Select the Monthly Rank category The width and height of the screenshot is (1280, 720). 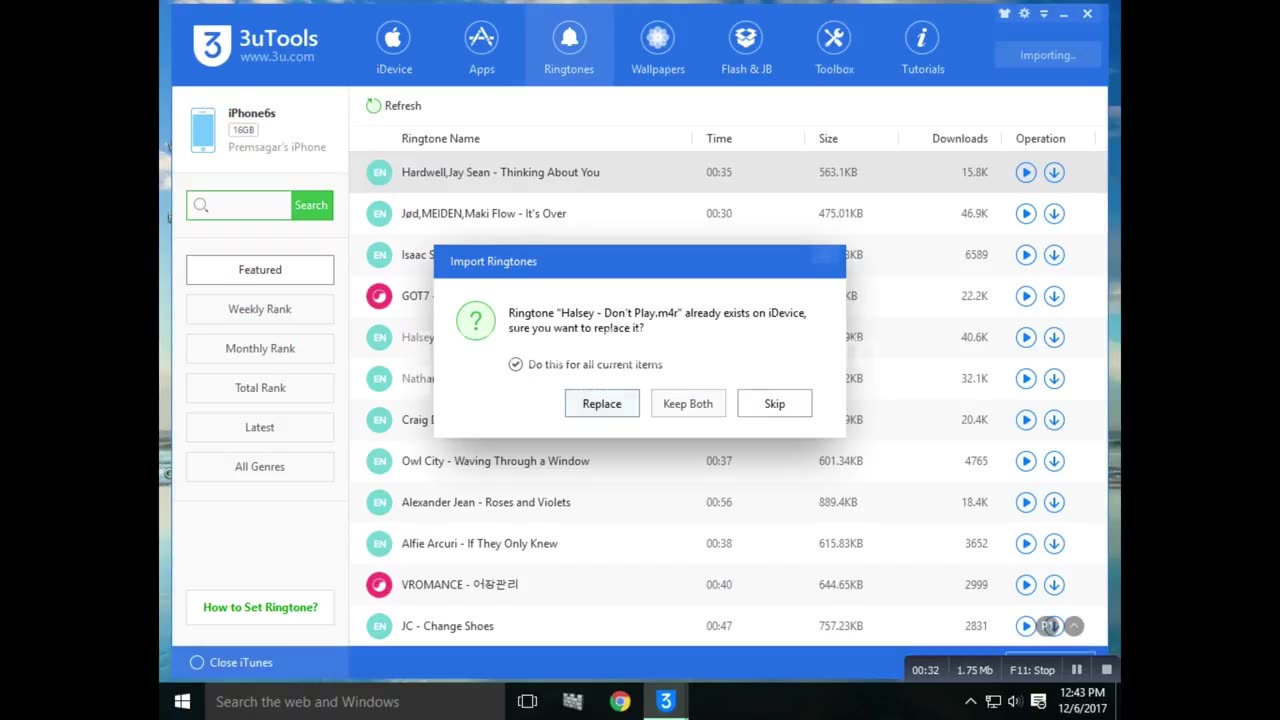coord(260,348)
